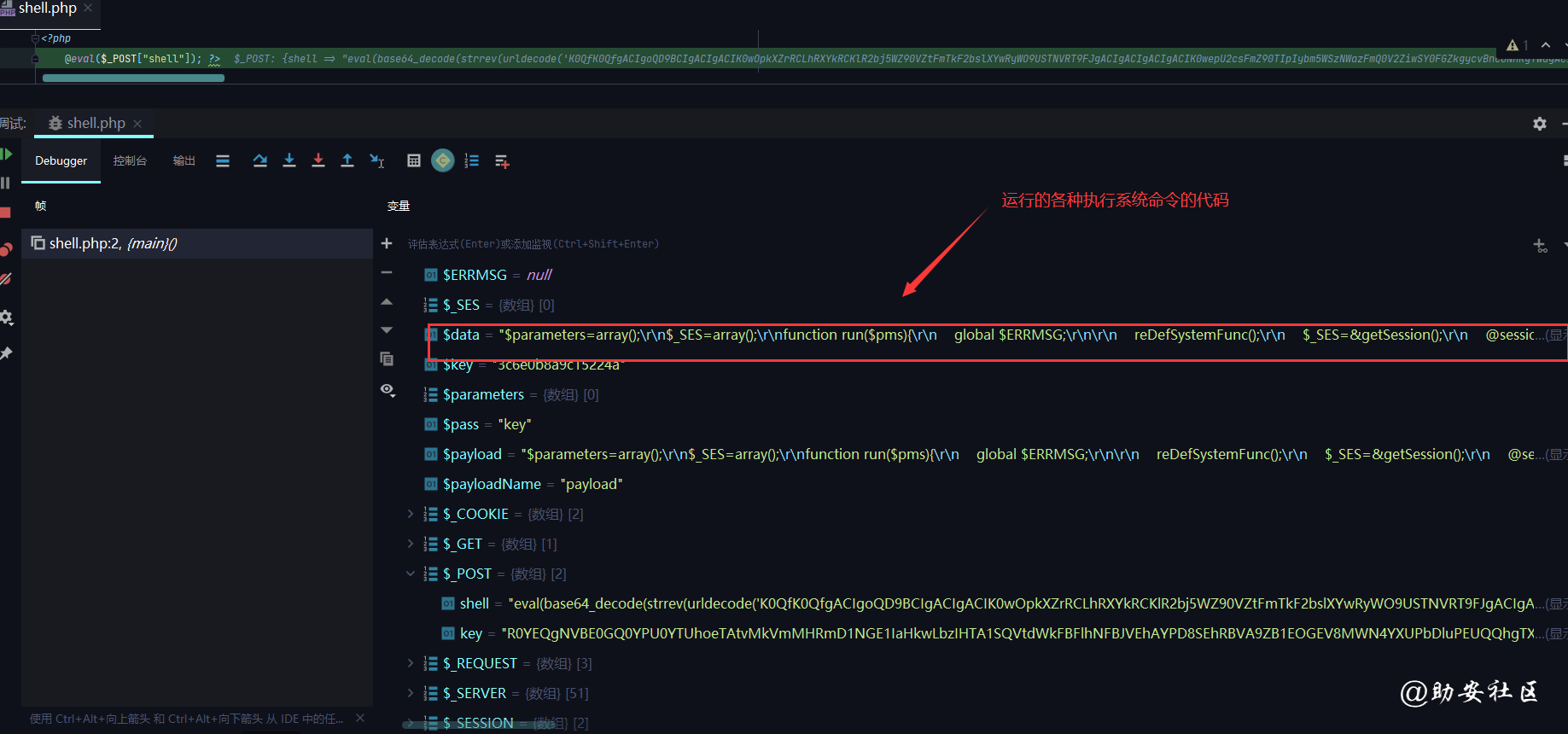Click the <?php line in the editor
Viewport: 1568px width, 734px height.
click(x=56, y=38)
